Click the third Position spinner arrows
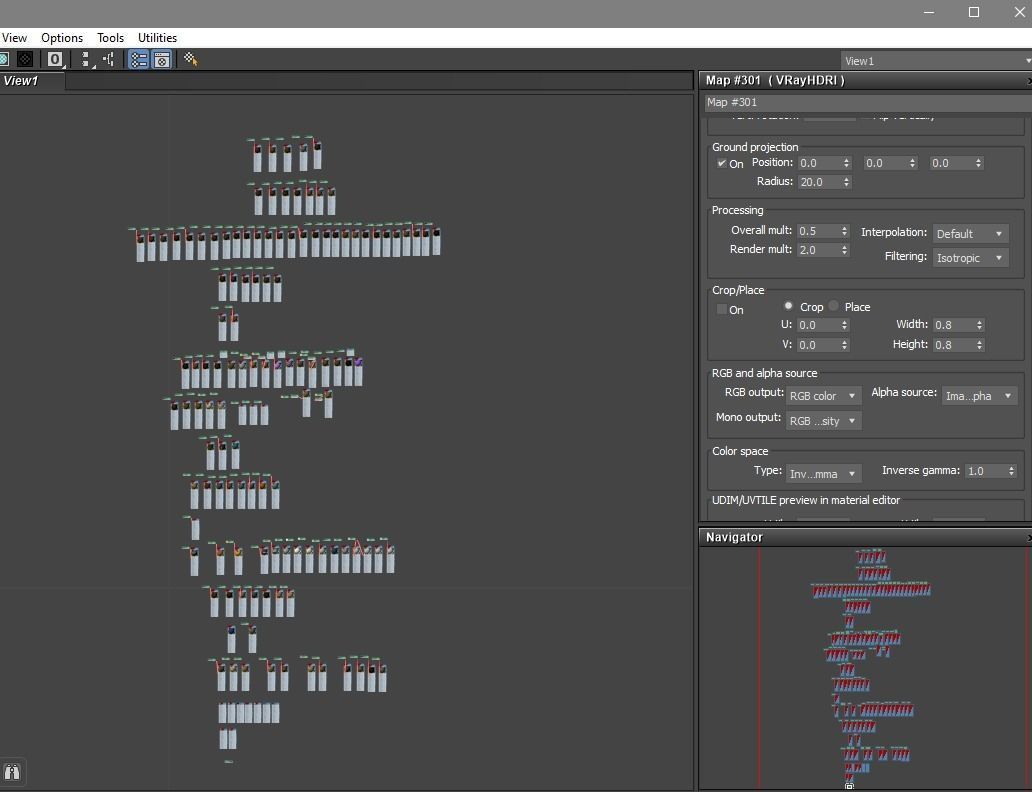Screen dimensions: 1032x792 tap(979, 163)
